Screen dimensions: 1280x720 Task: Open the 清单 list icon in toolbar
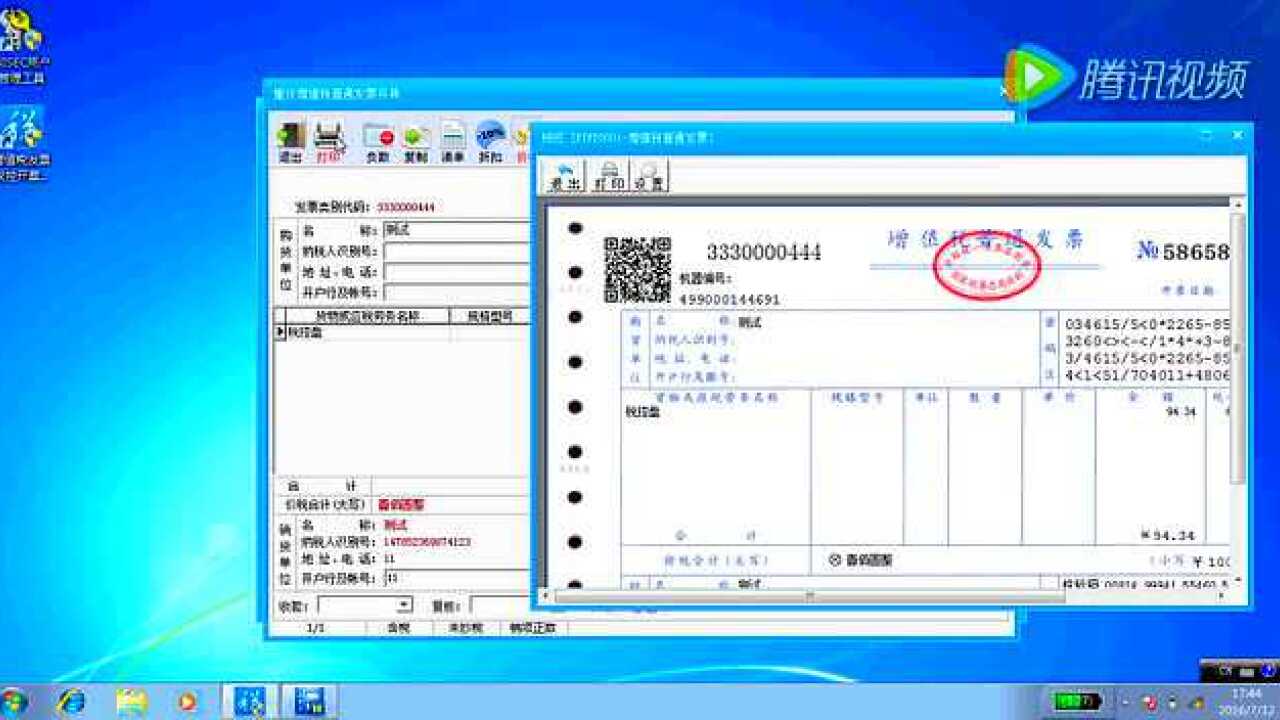click(453, 143)
